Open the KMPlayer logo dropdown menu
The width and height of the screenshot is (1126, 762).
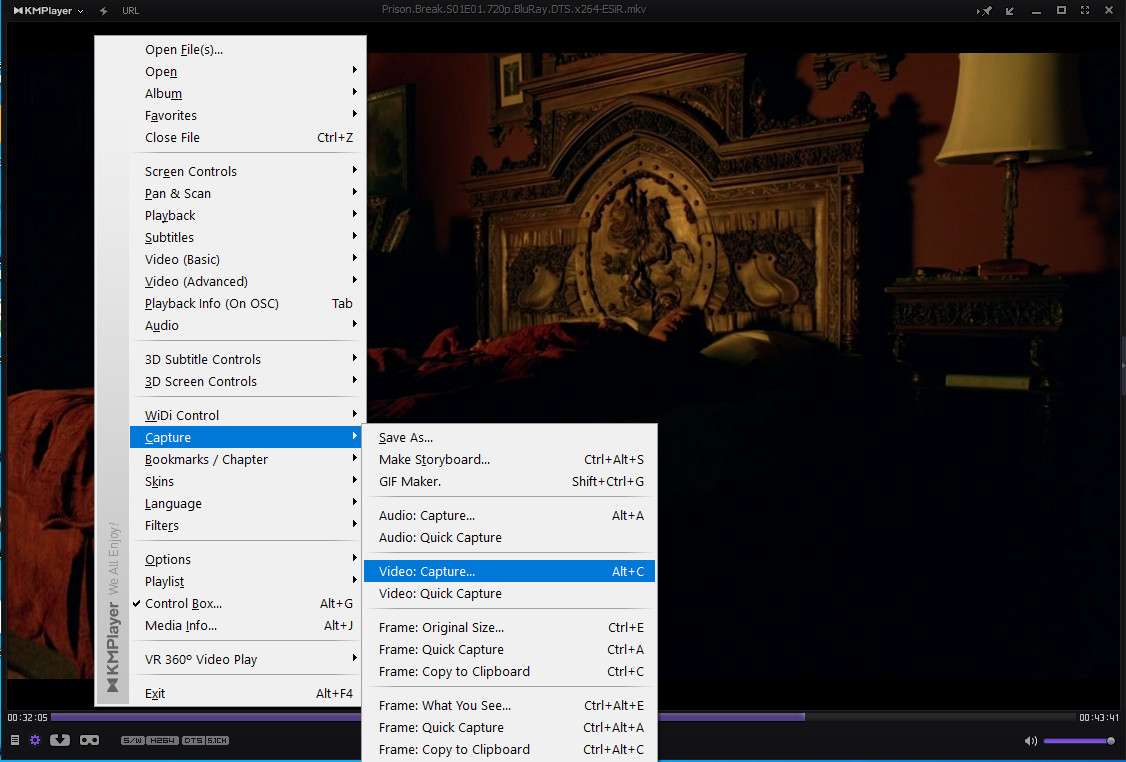[x=48, y=11]
